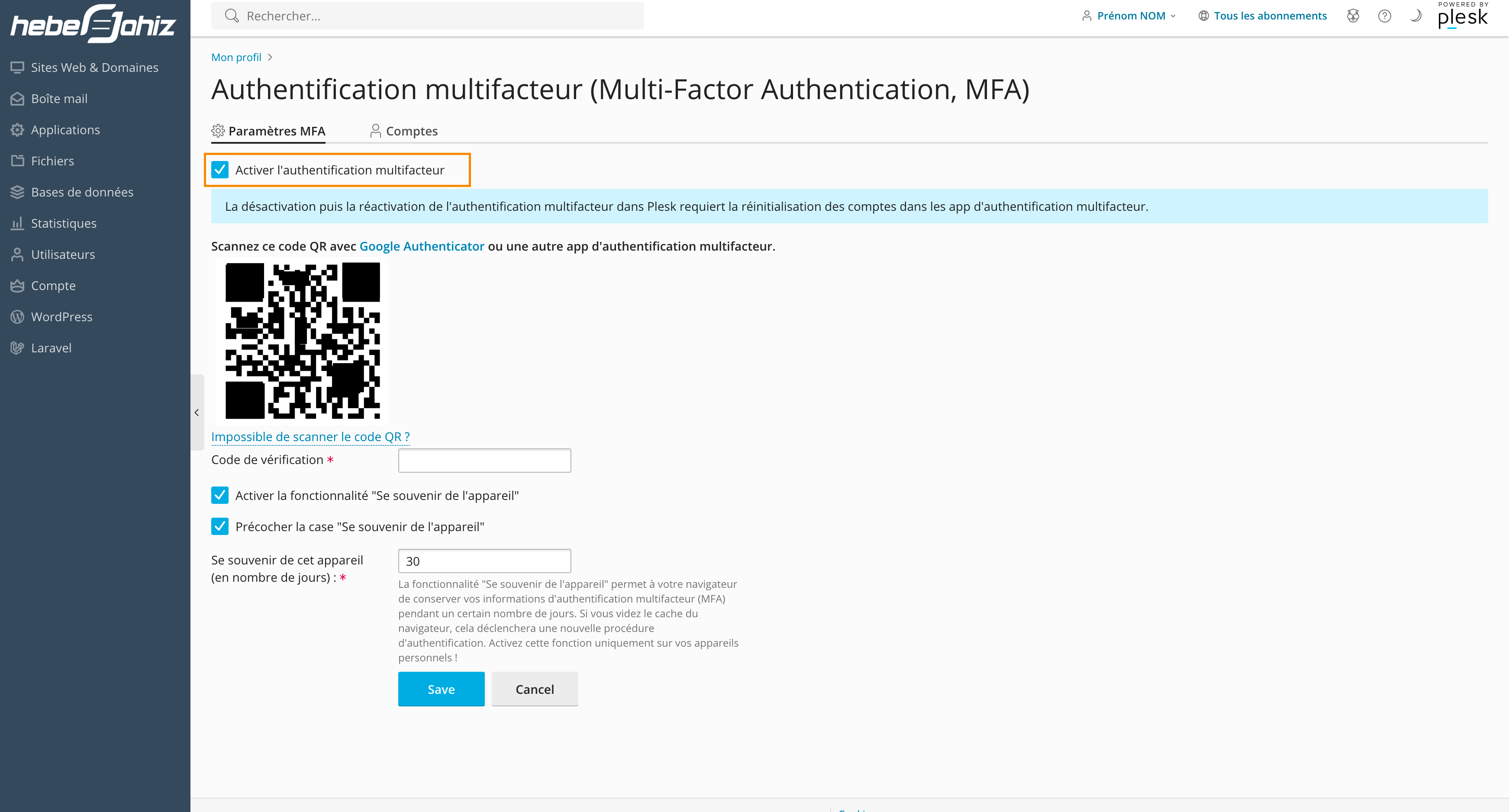Open Bases de données menu item
The image size is (1509, 812).
(95, 192)
